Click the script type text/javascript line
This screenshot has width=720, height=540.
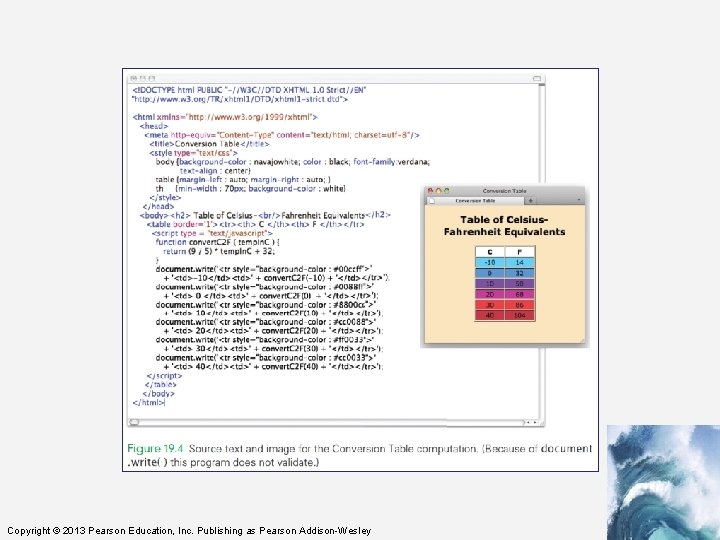(x=212, y=233)
